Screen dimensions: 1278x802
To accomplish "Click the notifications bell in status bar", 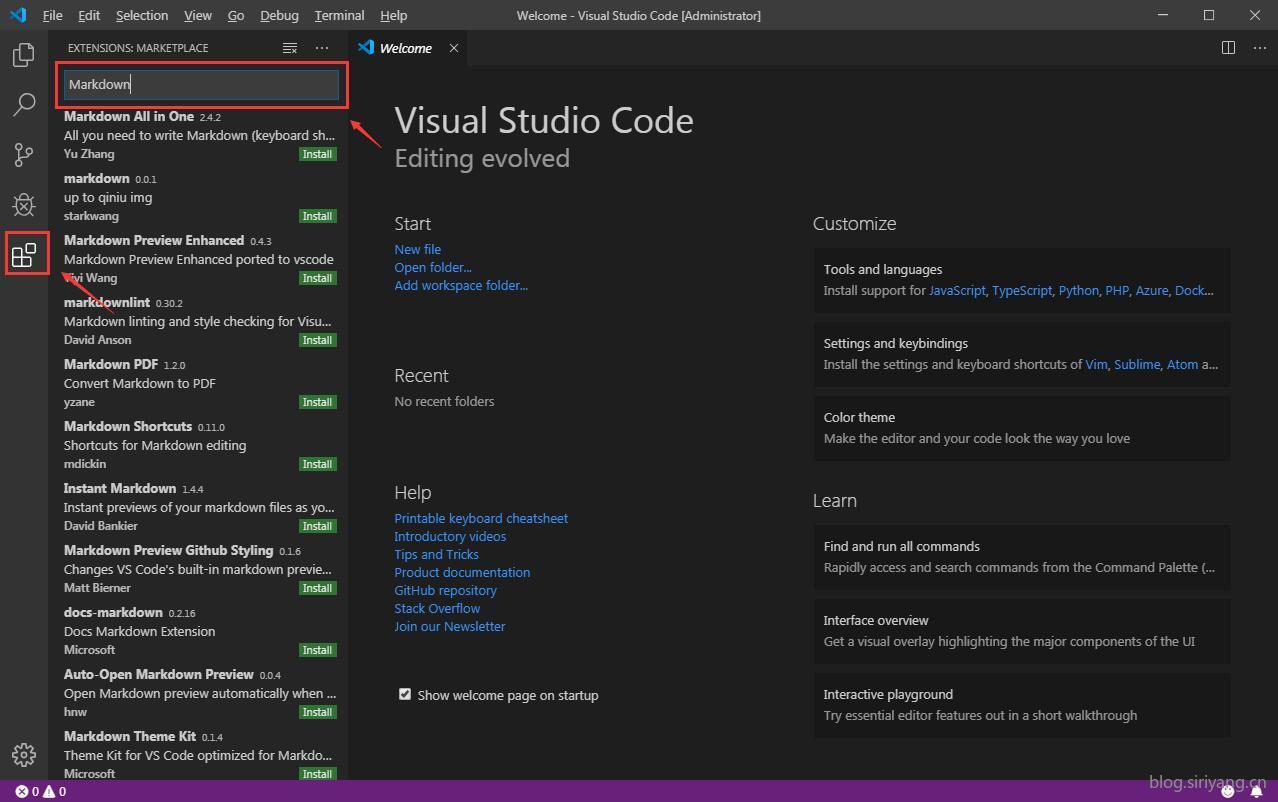I will (1256, 791).
